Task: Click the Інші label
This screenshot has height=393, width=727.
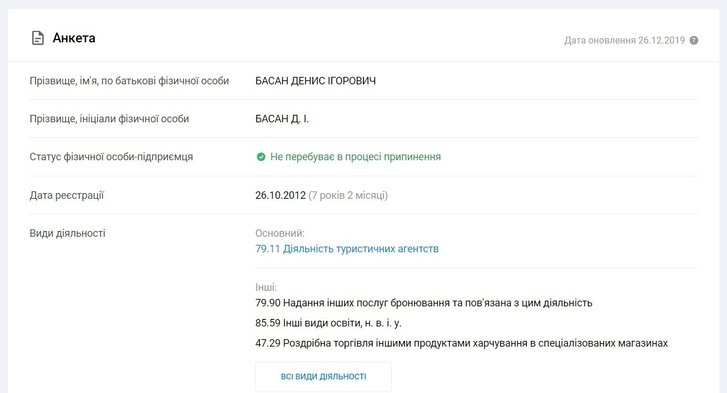Action: (266, 287)
